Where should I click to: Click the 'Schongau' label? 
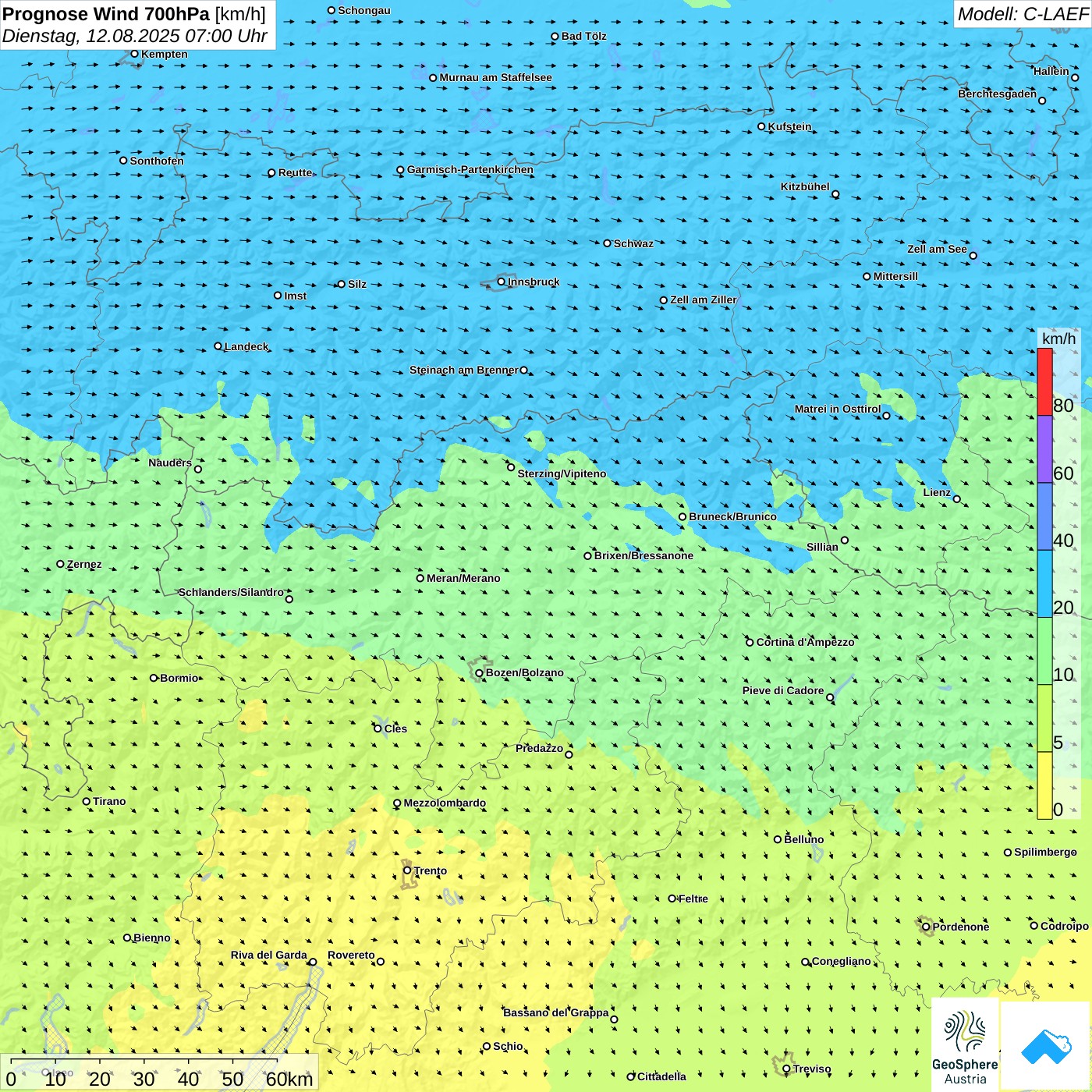(364, 10)
